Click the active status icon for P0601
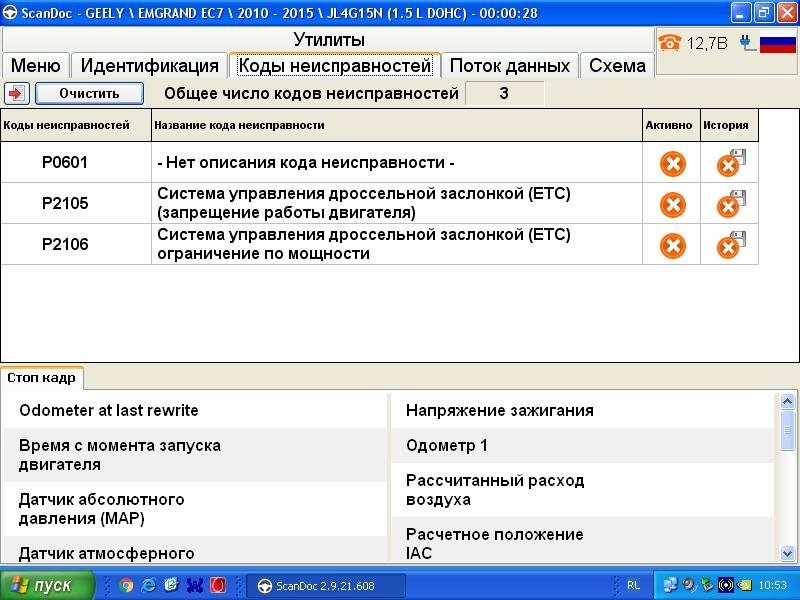This screenshot has width=800, height=600. pyautogui.click(x=673, y=163)
